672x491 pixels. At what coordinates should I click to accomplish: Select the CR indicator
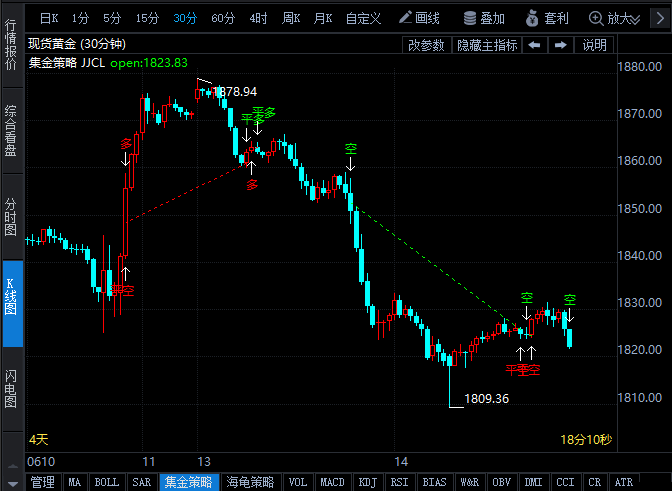coord(594,482)
